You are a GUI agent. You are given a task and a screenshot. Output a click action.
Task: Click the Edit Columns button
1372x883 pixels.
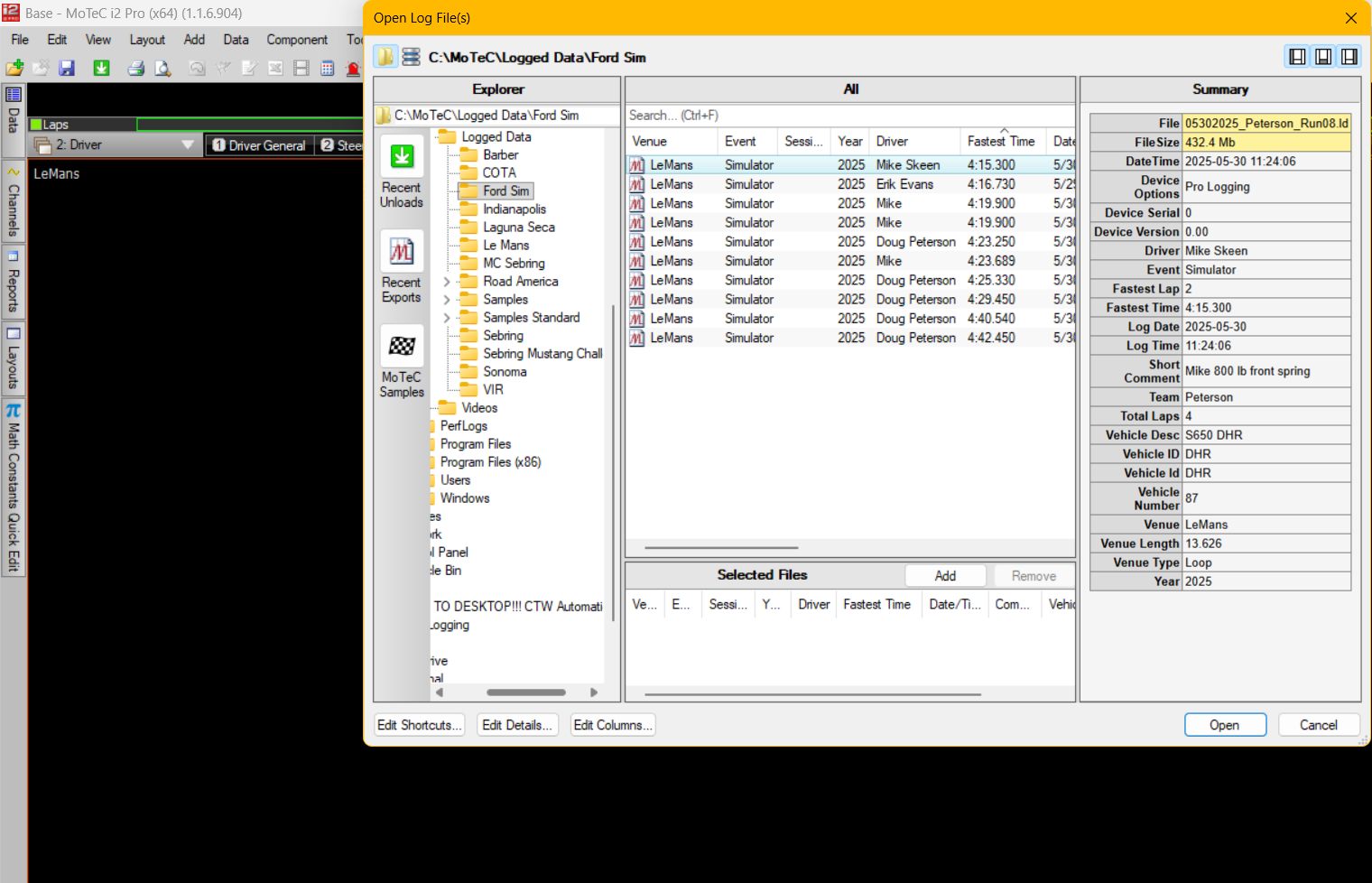point(612,725)
